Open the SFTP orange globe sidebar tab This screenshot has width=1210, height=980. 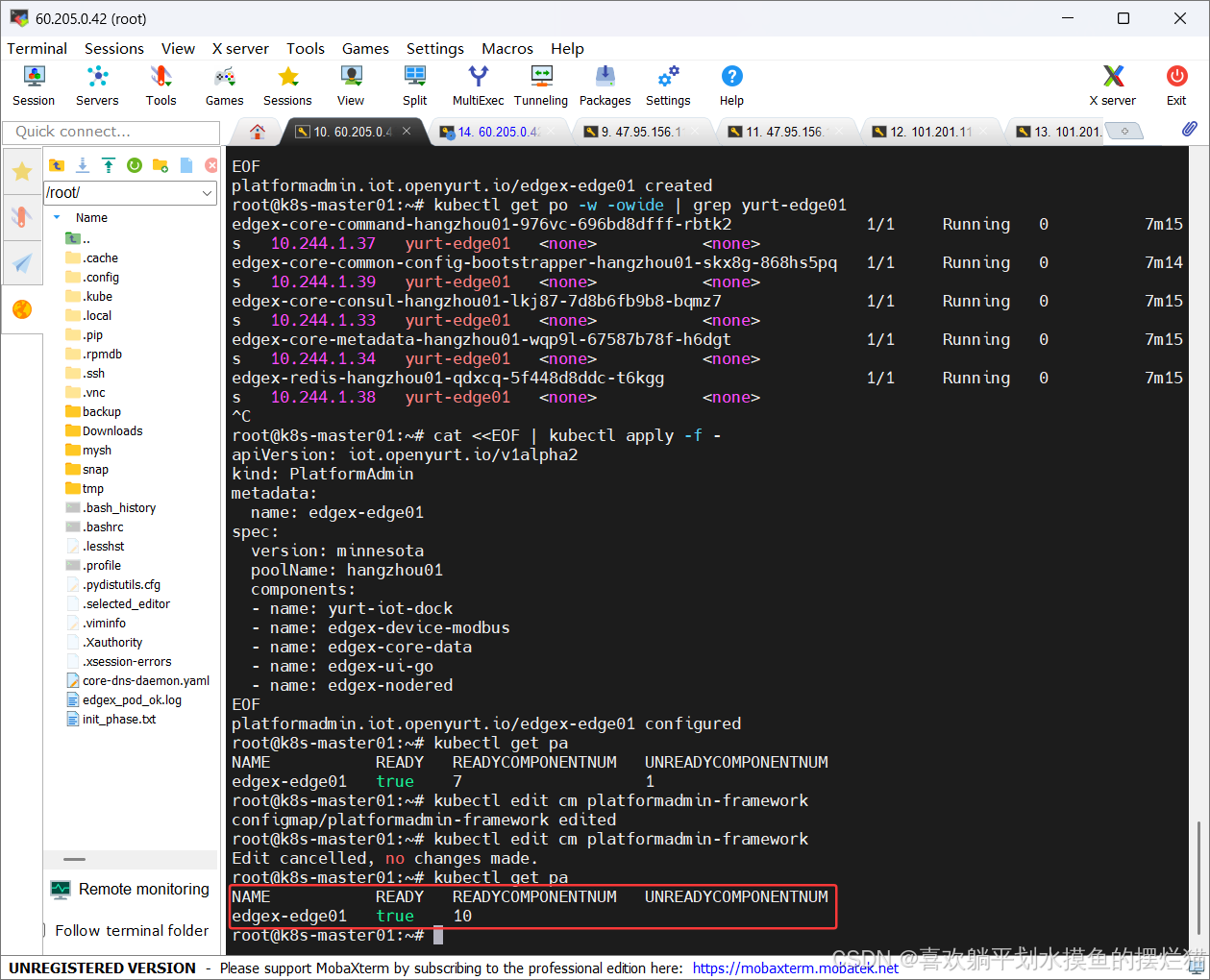(22, 308)
